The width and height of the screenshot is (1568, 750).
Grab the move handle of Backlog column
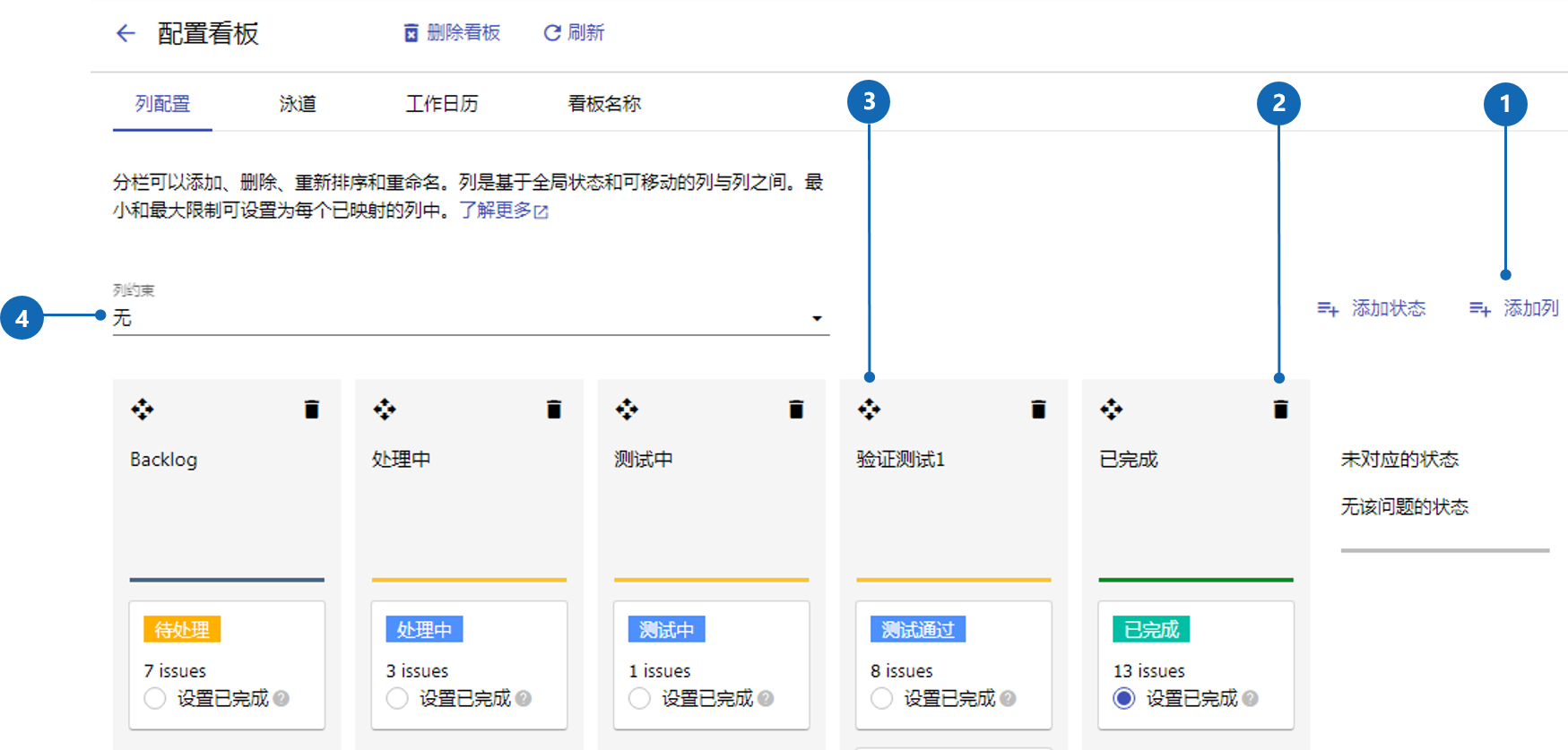[143, 409]
